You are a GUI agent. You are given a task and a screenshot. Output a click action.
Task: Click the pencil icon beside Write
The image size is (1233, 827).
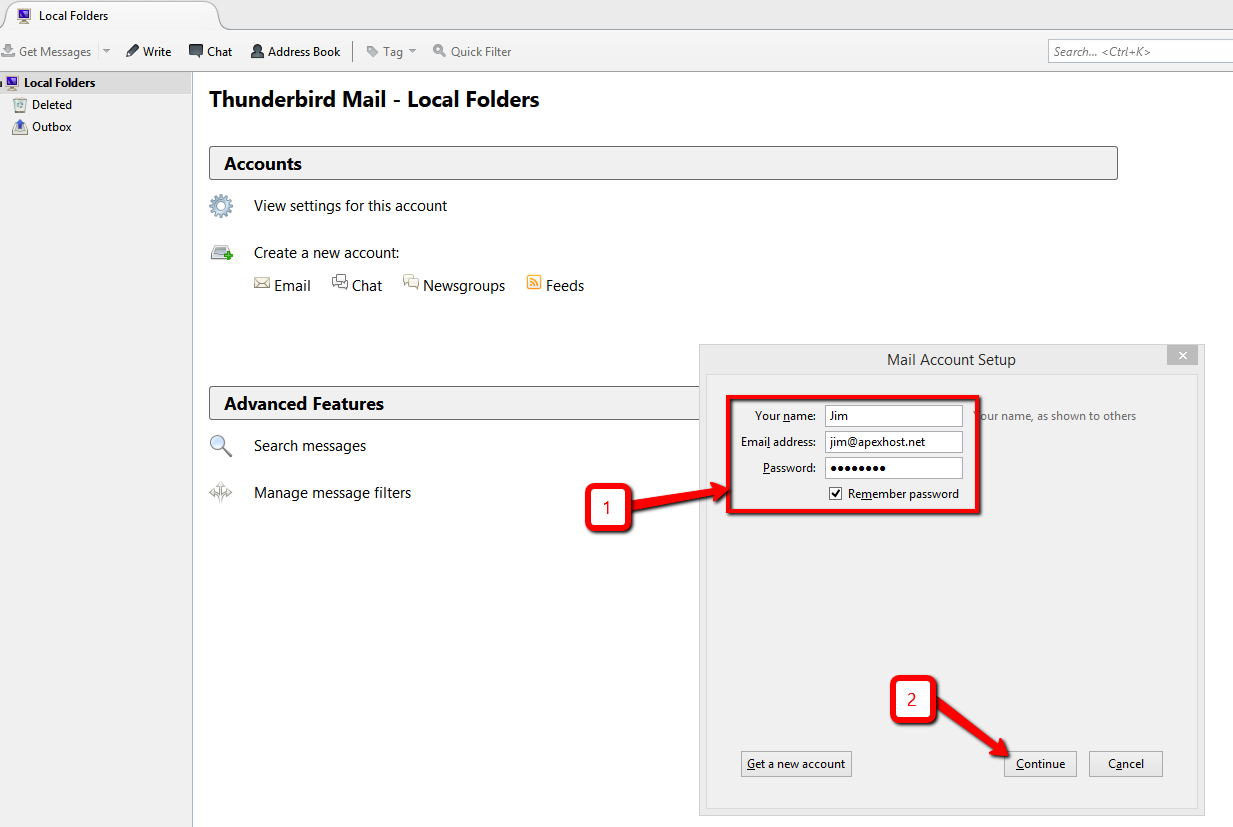[x=132, y=51]
